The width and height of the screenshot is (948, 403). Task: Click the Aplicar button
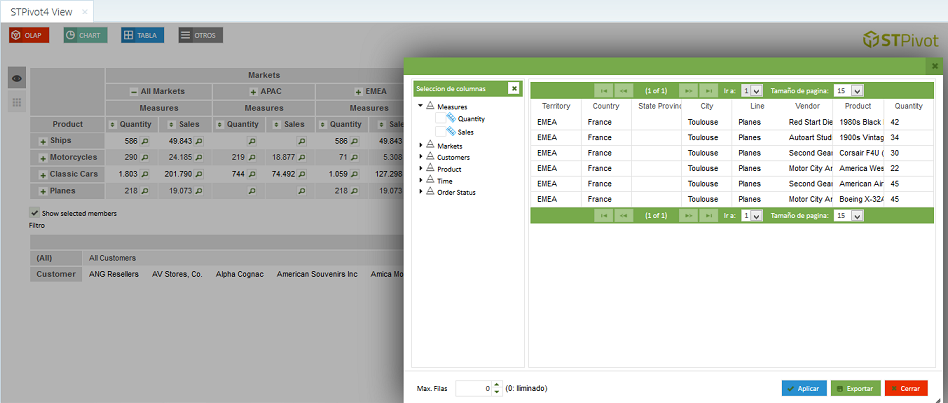coord(804,388)
